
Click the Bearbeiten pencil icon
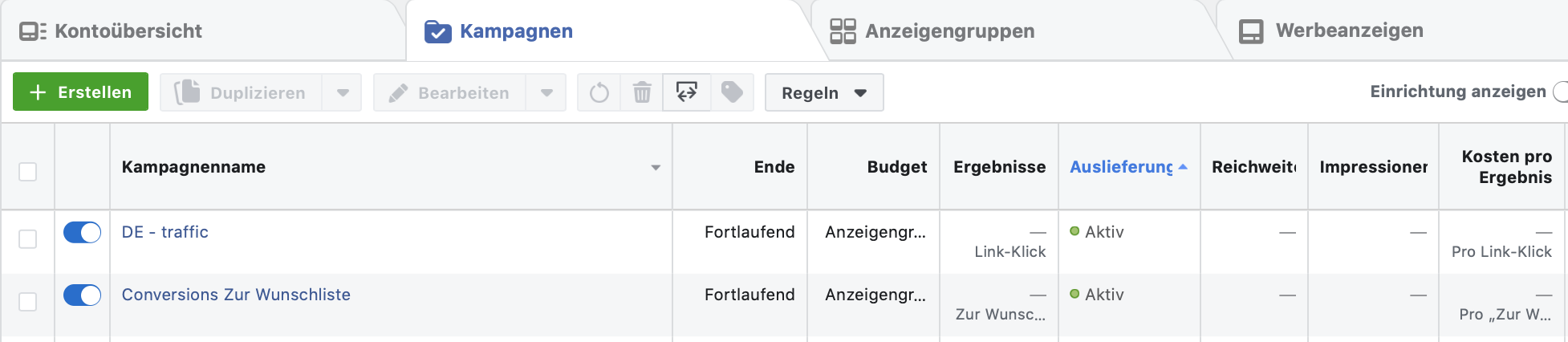[398, 93]
